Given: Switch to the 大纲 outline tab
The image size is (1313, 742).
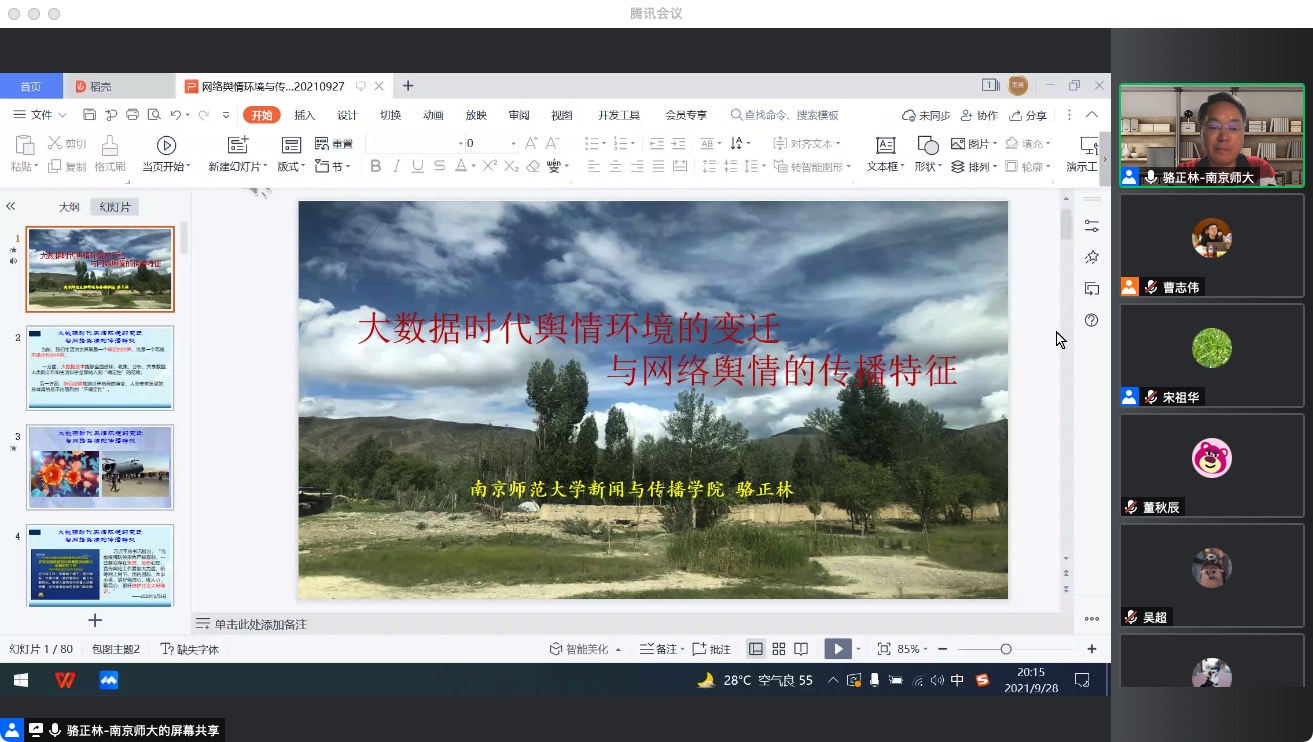Looking at the screenshot, I should pyautogui.click(x=69, y=207).
